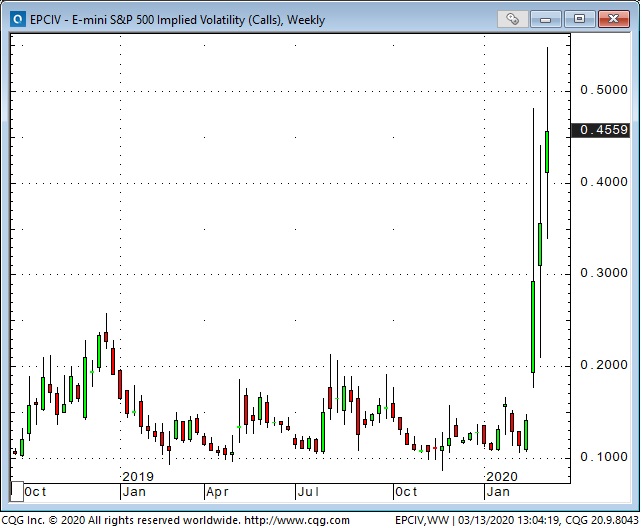Maximize the EPCIV chart window

pos(579,19)
